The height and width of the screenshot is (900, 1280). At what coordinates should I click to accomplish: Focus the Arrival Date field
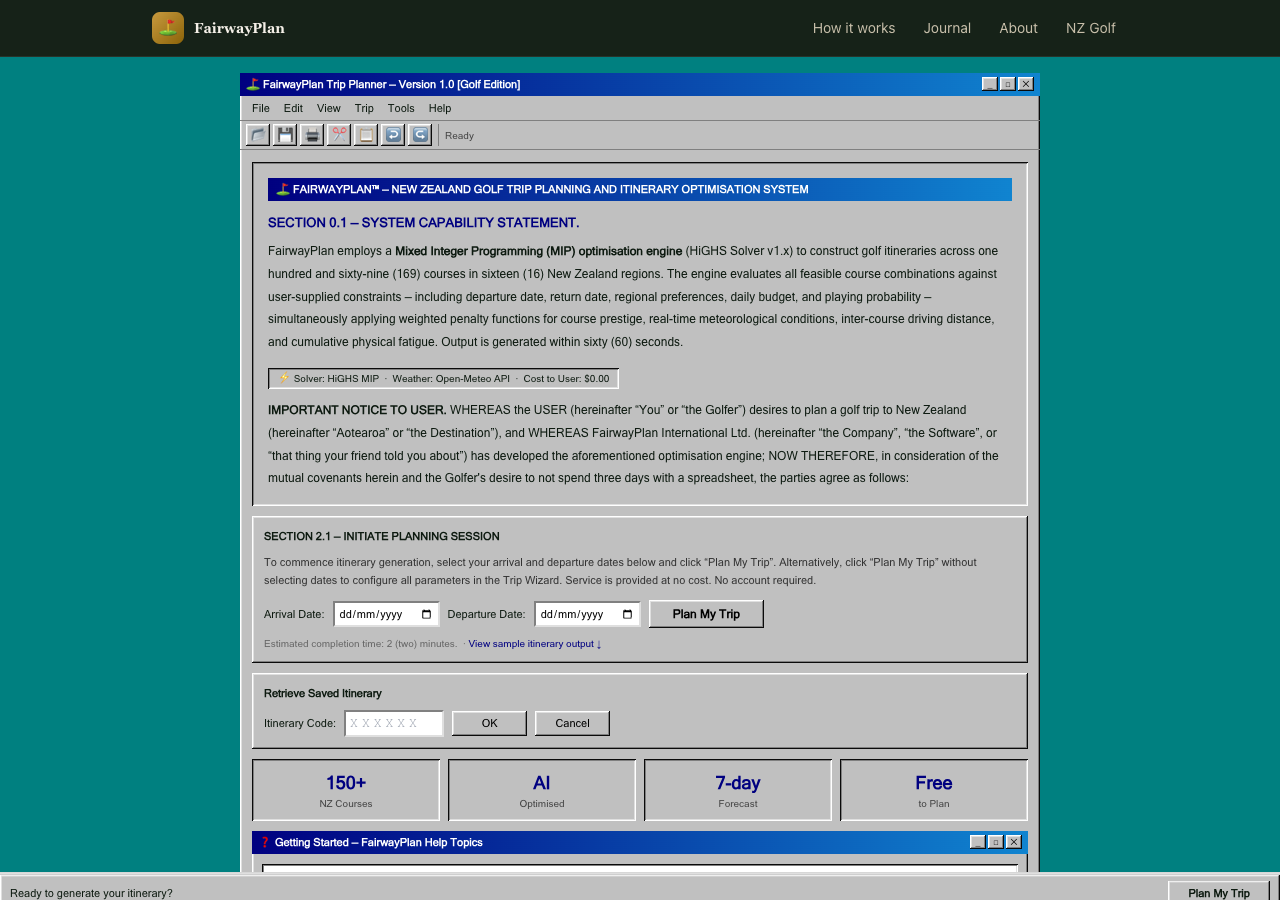(x=386, y=614)
